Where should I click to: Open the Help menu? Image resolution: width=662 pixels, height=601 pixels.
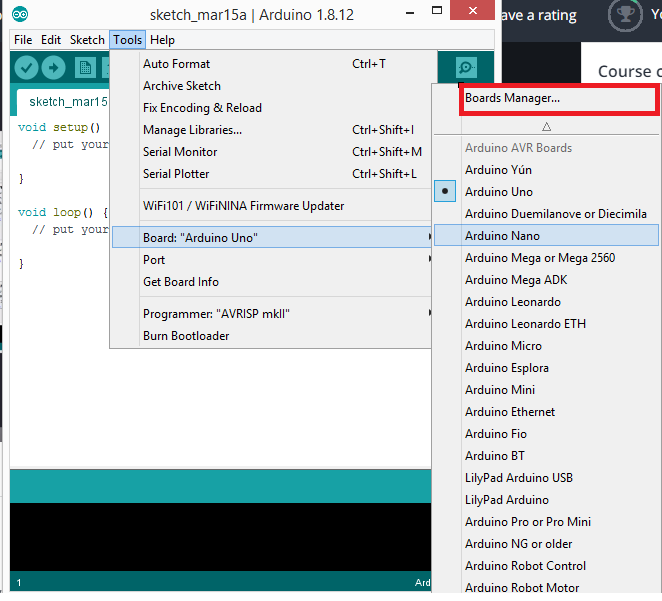[162, 40]
